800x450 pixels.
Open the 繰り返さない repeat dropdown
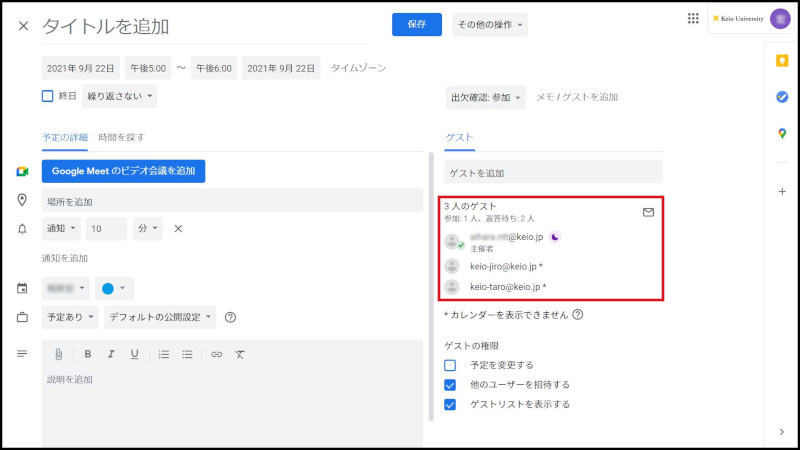coord(119,97)
